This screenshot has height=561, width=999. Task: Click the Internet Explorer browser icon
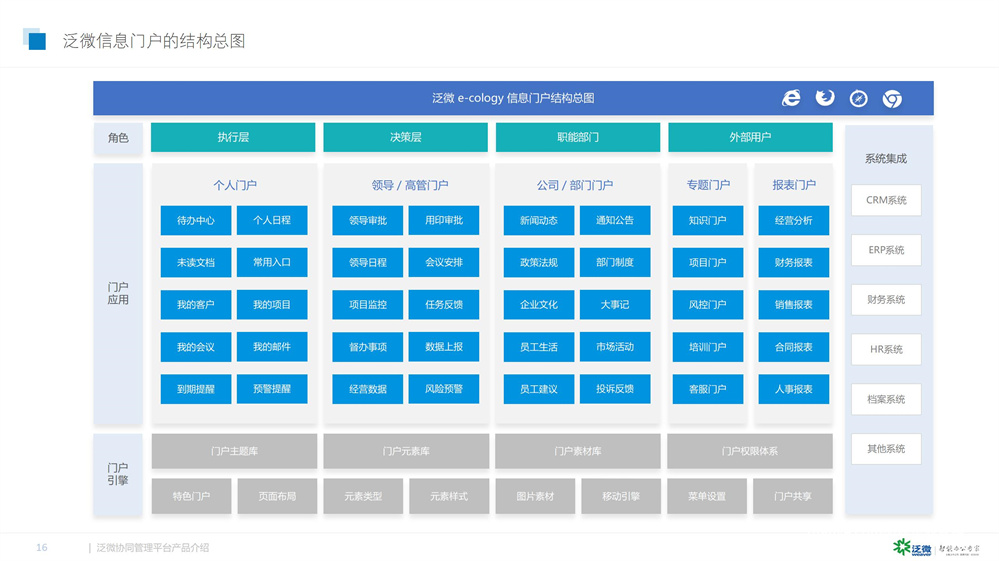point(791,98)
